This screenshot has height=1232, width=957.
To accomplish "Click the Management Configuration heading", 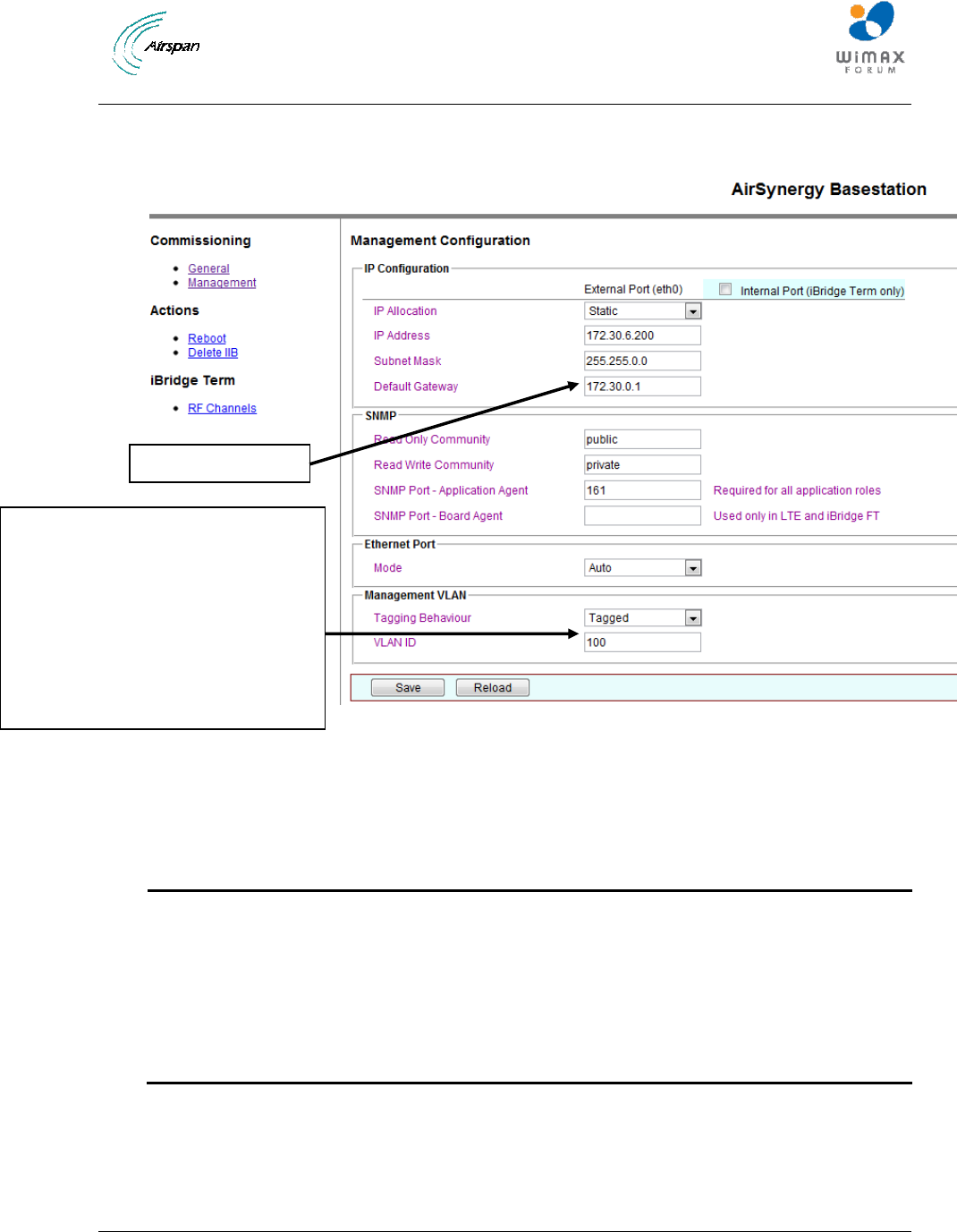I will click(440, 240).
